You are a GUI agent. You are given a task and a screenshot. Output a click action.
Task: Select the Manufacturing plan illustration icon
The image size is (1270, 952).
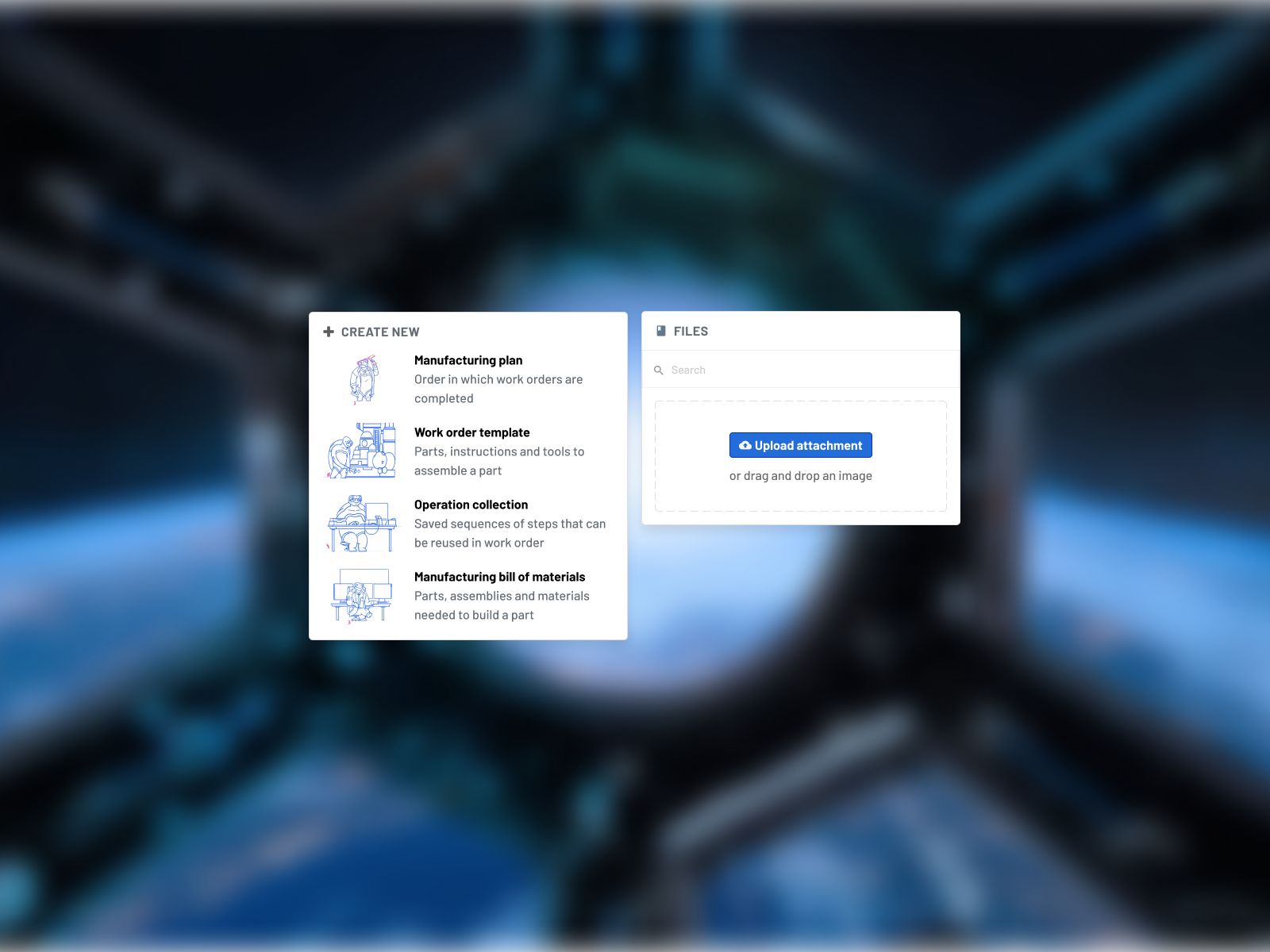coord(362,379)
